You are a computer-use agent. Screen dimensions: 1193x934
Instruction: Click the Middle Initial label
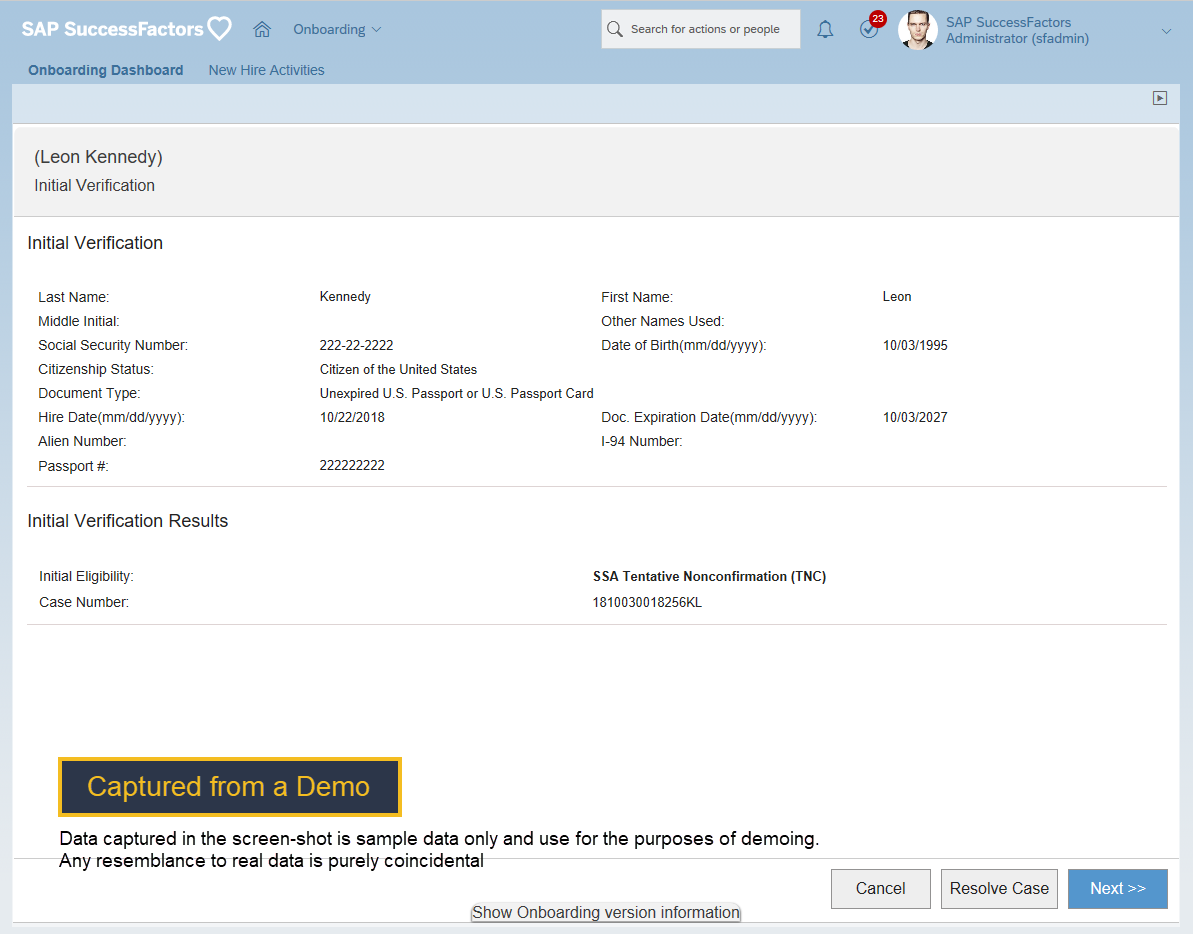coord(79,321)
